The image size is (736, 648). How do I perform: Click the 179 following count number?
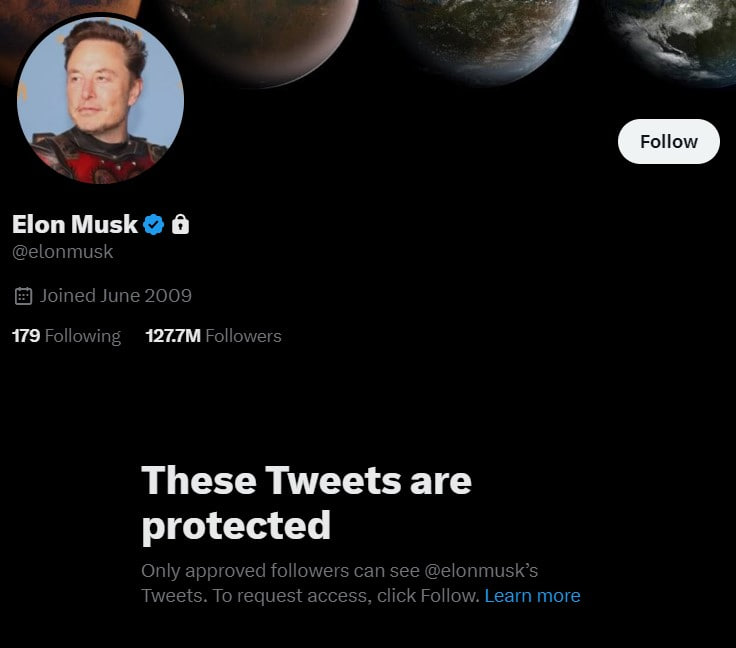click(26, 336)
